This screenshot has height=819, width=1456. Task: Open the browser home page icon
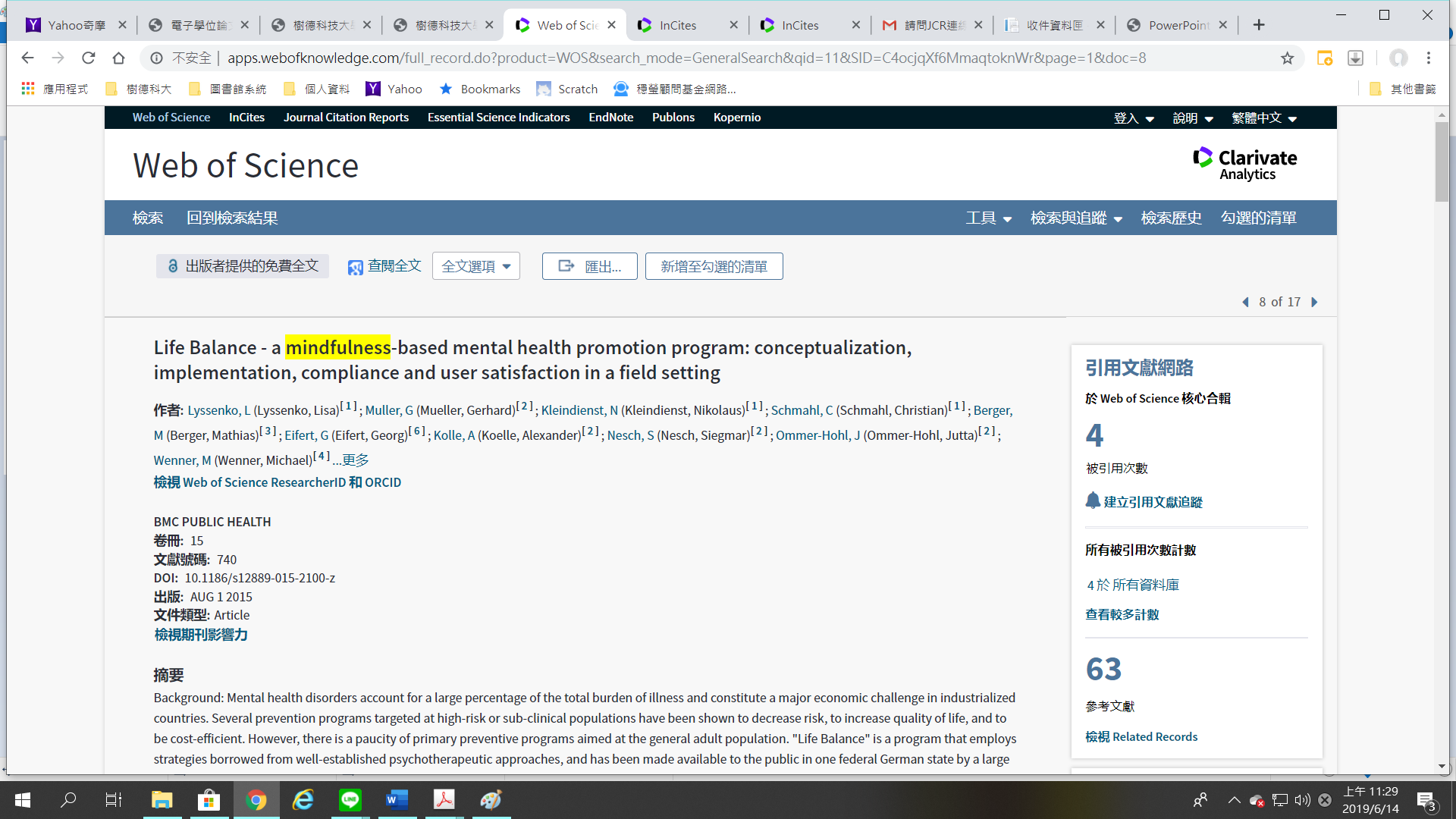pos(118,58)
